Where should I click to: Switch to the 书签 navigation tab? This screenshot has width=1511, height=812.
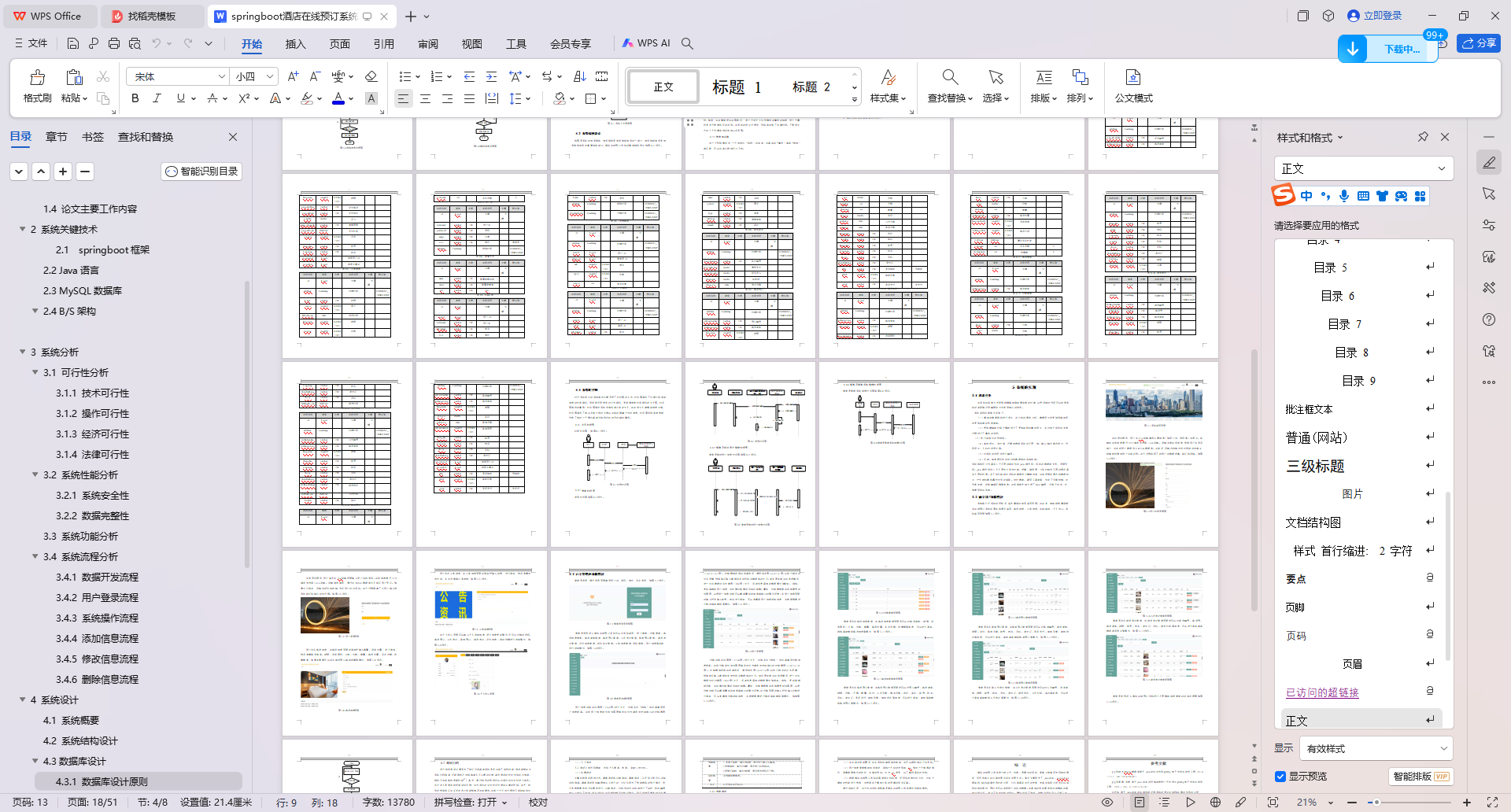click(x=93, y=137)
